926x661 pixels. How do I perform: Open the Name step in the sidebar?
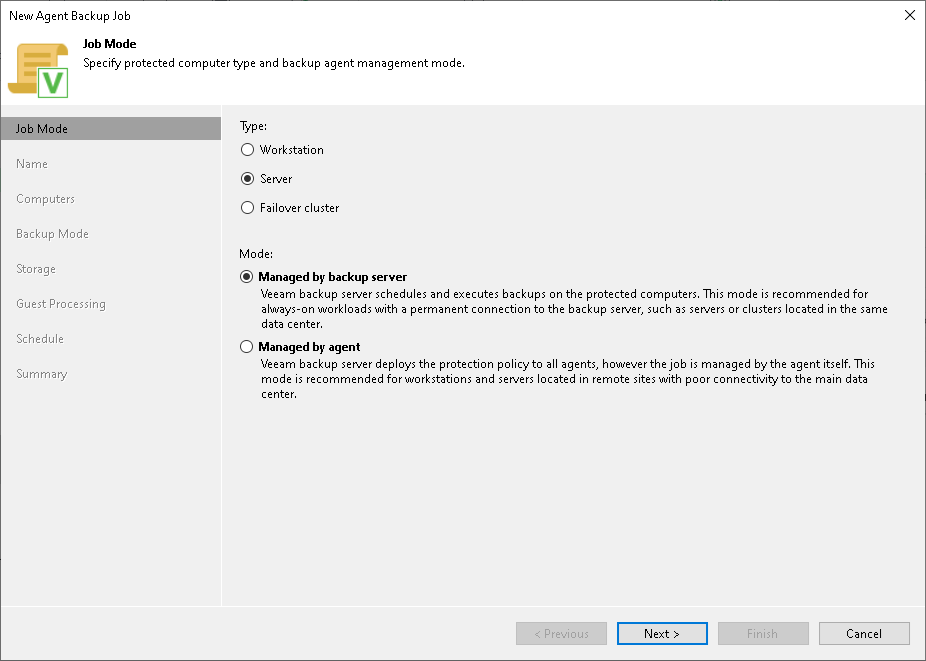(32, 163)
